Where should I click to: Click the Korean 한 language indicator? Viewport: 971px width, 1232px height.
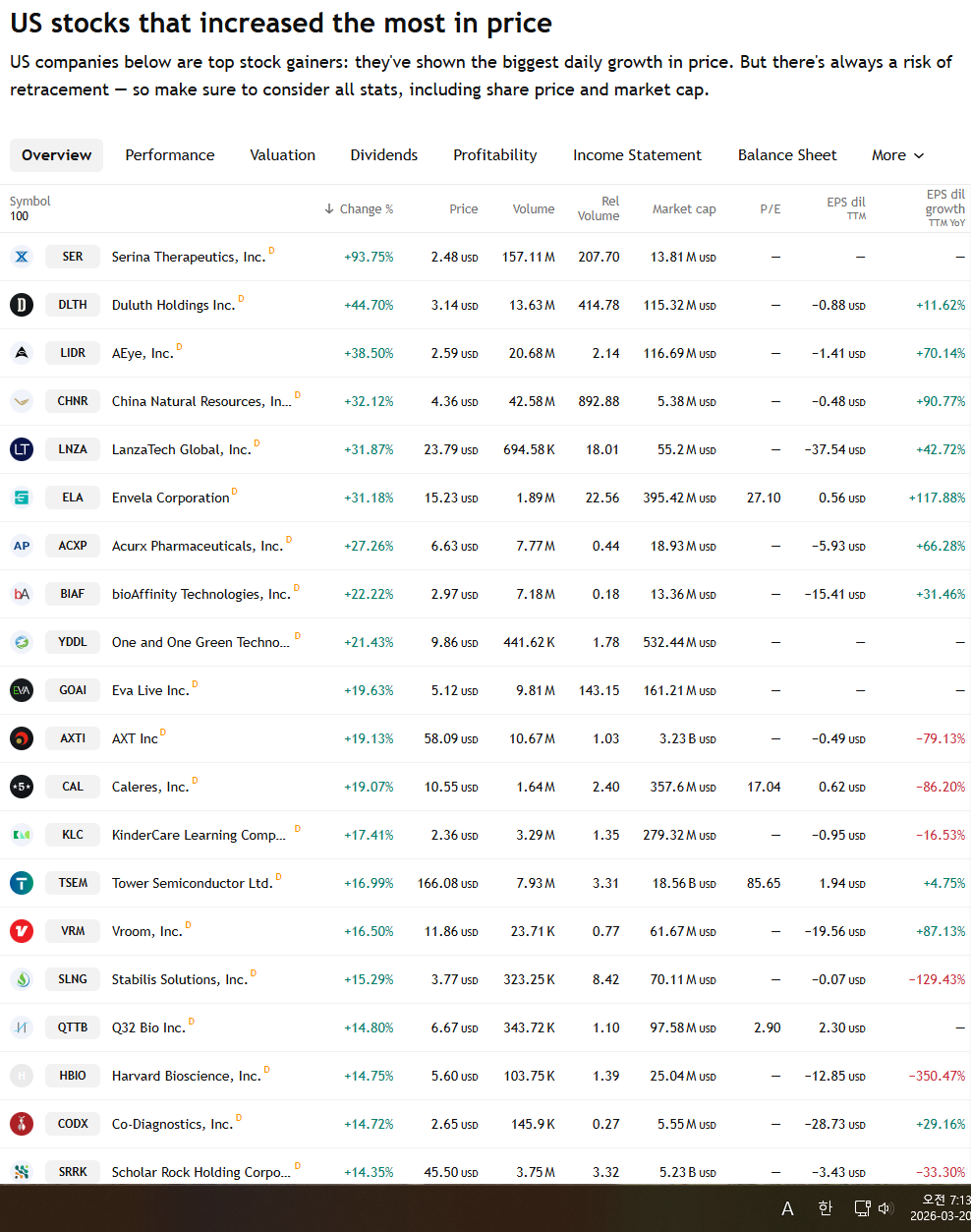tap(826, 1208)
